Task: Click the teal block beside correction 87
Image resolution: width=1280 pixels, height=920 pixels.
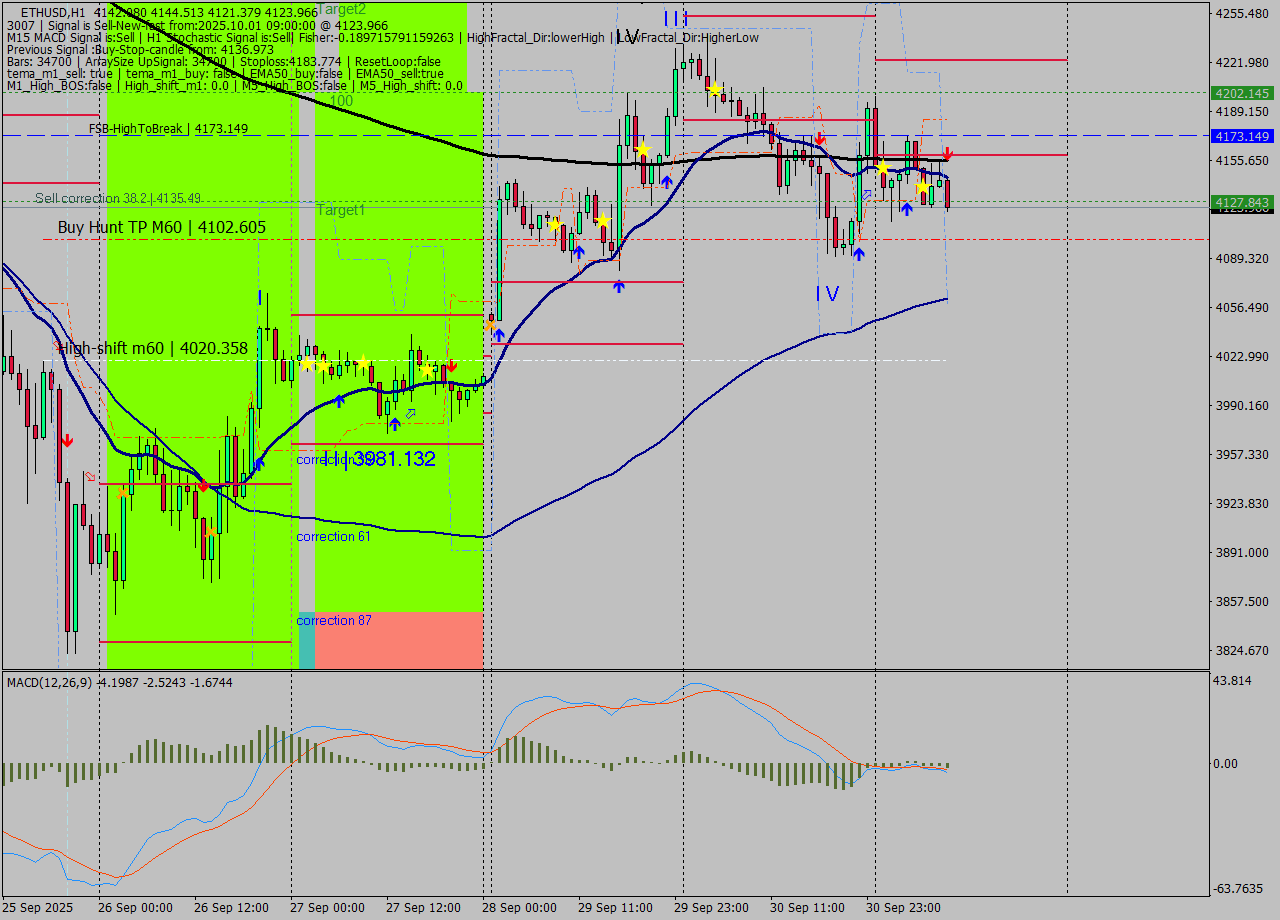Action: (x=307, y=640)
